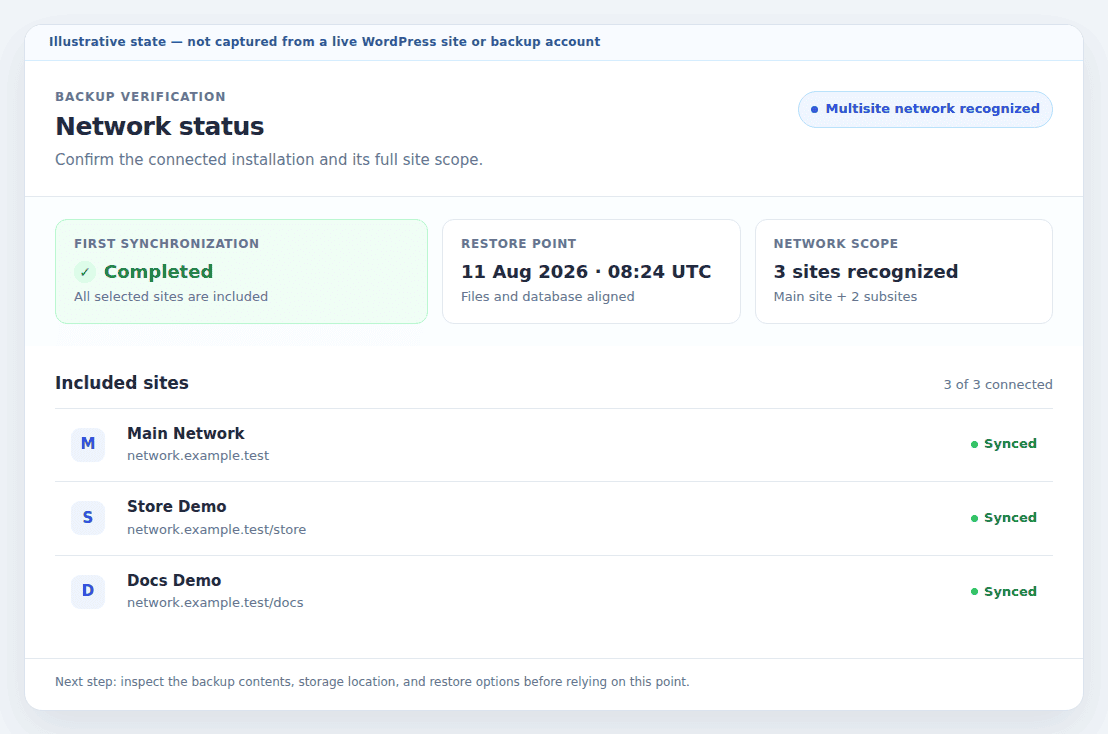Image resolution: width=1108 pixels, height=734 pixels.
Task: Click the network.example.test URL under Main Network
Action: click(198, 456)
